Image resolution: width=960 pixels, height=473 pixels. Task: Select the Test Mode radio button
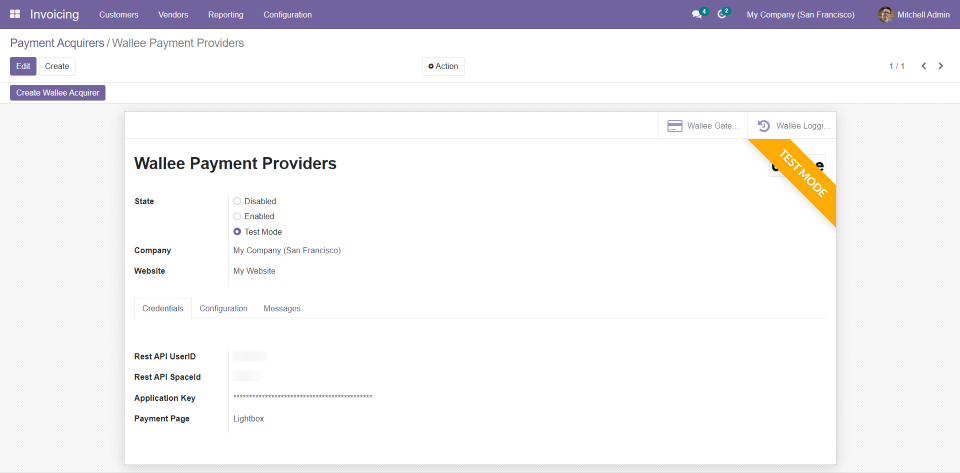237,232
